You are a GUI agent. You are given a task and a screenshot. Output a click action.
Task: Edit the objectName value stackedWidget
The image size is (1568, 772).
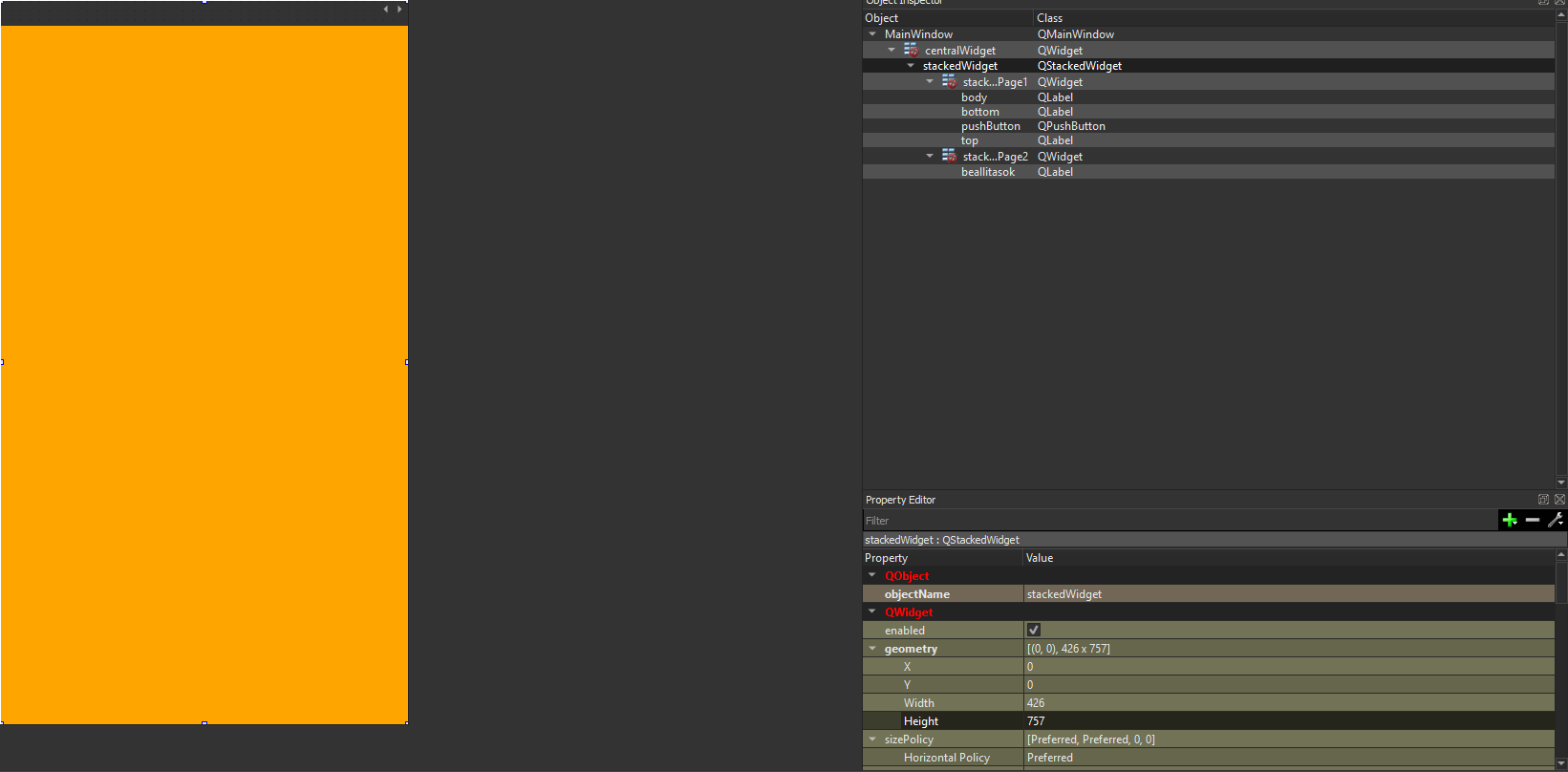click(1289, 594)
